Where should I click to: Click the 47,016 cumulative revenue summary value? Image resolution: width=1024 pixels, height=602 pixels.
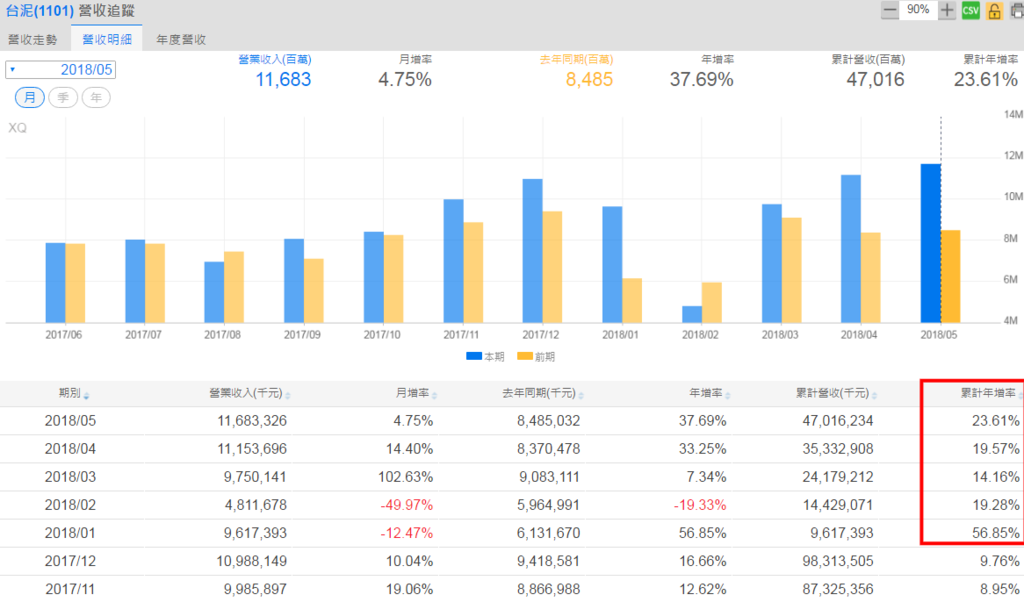875,80
